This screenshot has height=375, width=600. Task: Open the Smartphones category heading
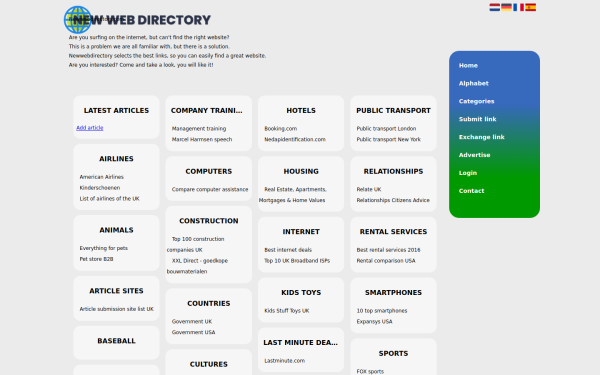point(393,293)
